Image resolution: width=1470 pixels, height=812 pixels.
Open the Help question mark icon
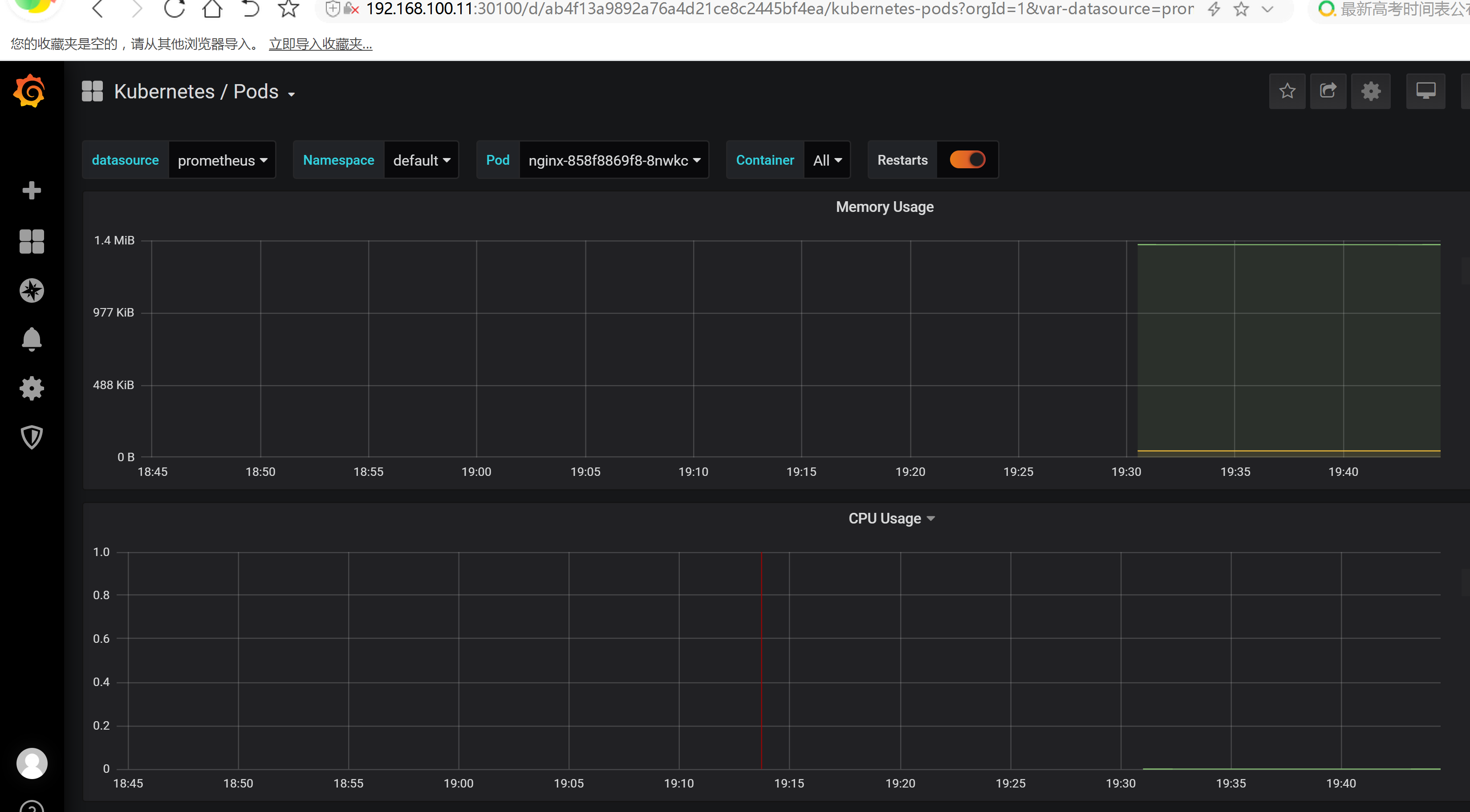click(32, 807)
